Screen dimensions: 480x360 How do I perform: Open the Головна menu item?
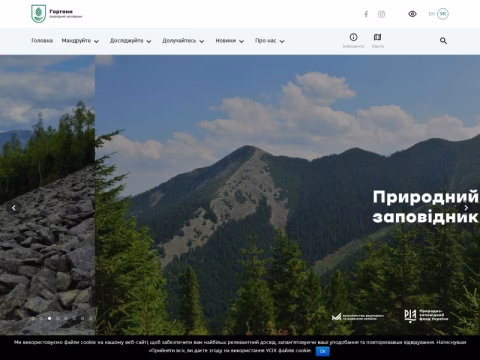(x=42, y=41)
